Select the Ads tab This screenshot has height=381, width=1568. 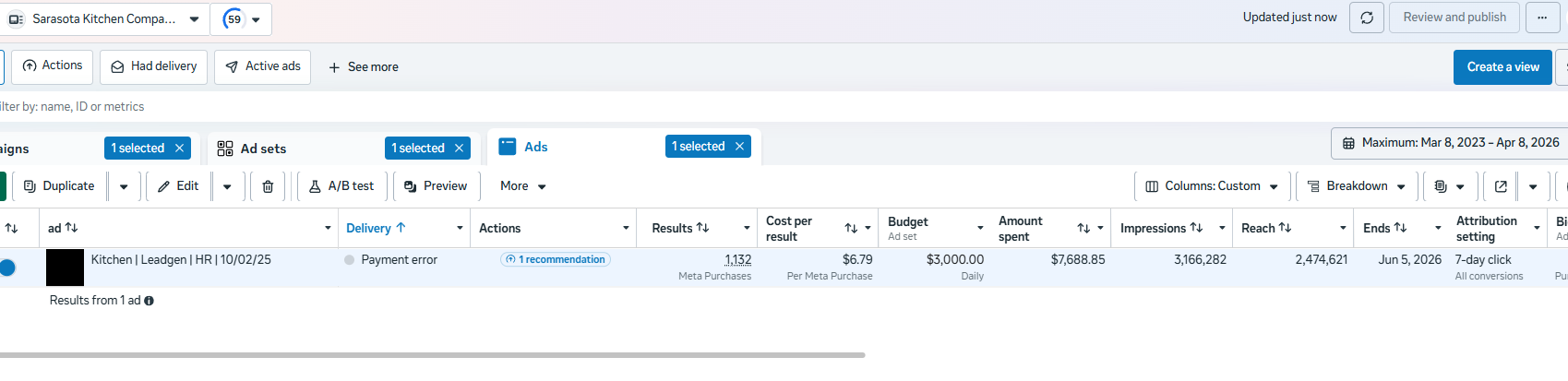click(x=535, y=147)
